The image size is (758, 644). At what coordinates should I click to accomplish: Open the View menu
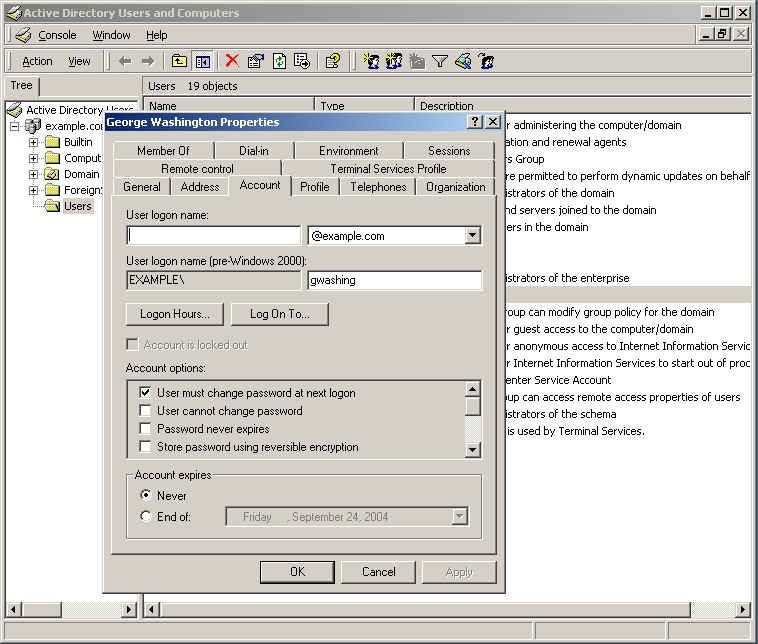pyautogui.click(x=79, y=61)
